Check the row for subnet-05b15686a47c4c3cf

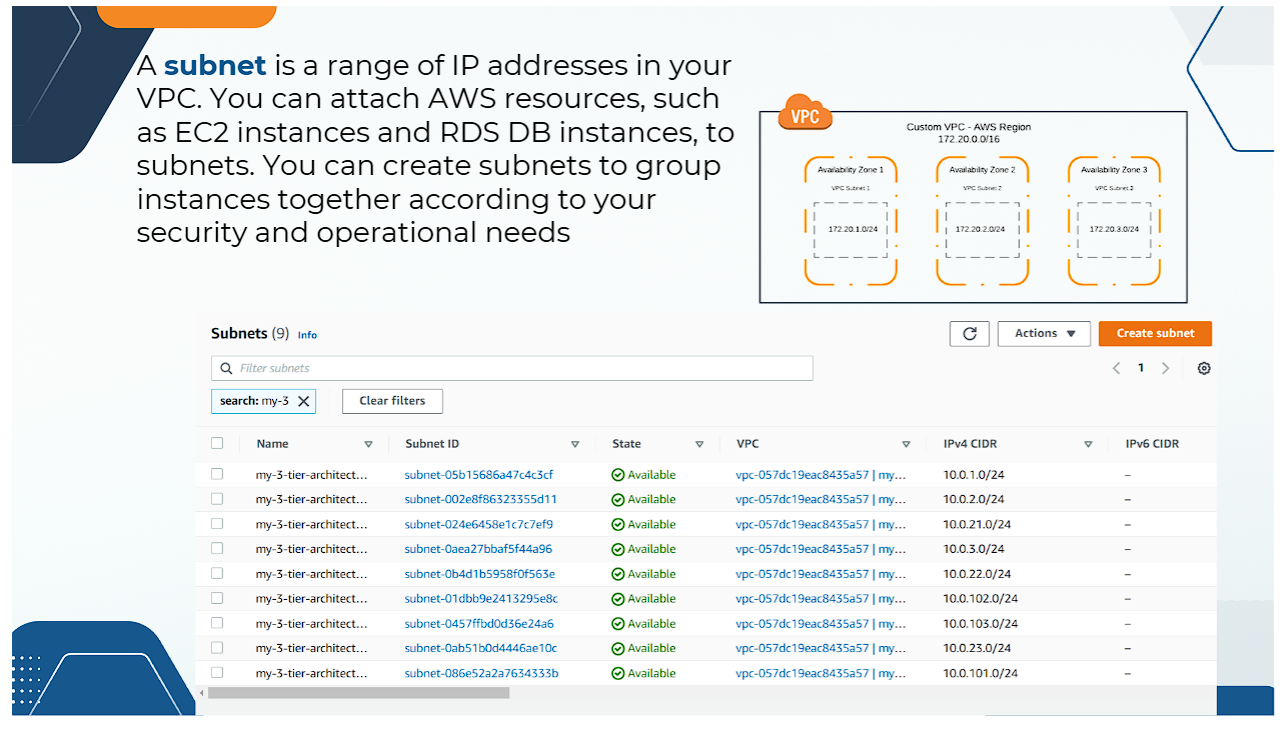tap(217, 474)
